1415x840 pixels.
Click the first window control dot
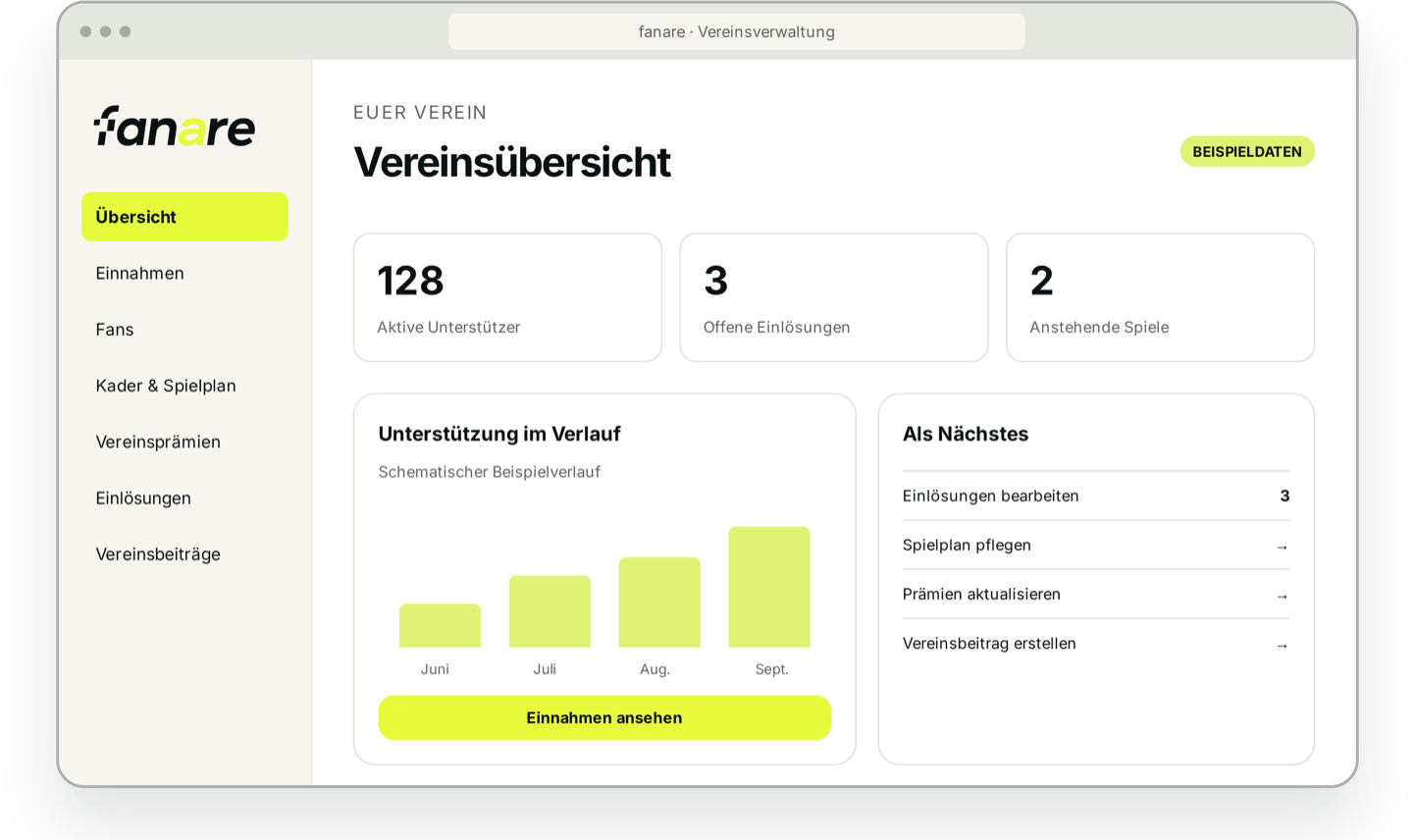tap(85, 31)
